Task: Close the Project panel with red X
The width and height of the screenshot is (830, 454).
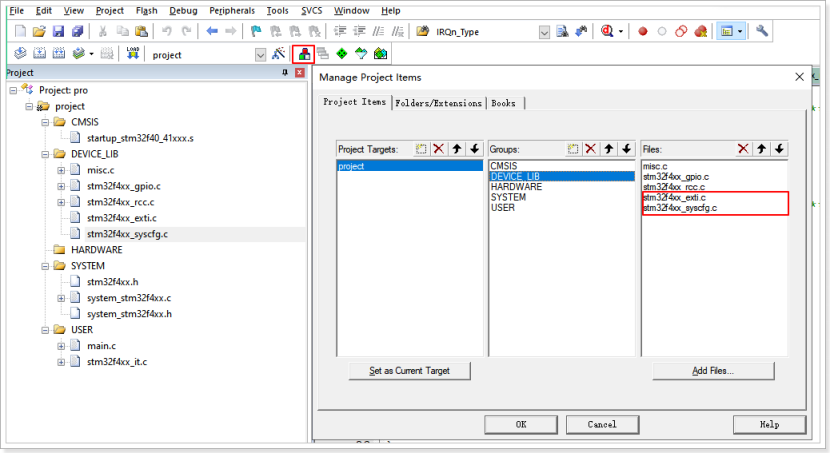Action: coord(300,72)
